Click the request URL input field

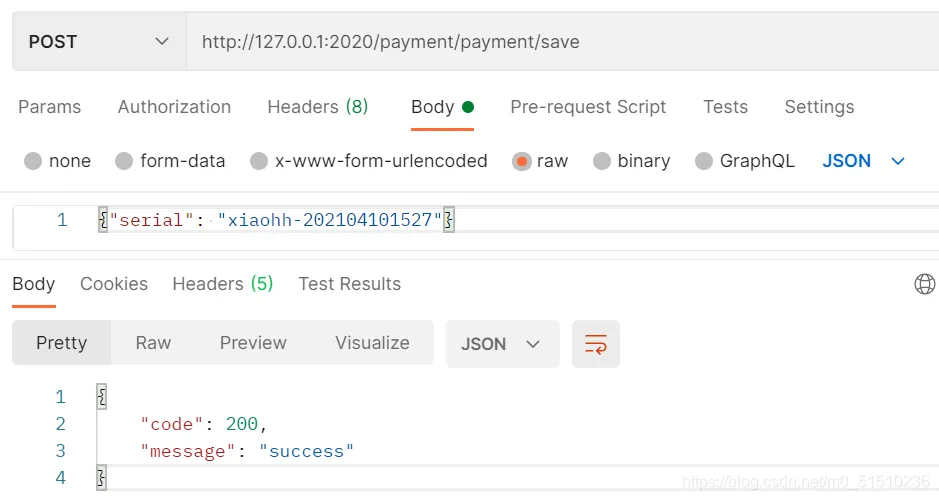click(560, 42)
